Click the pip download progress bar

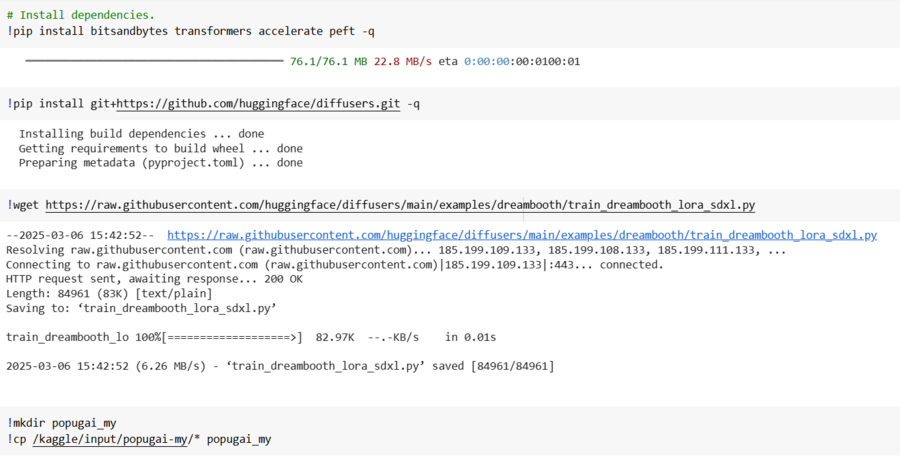click(154, 61)
